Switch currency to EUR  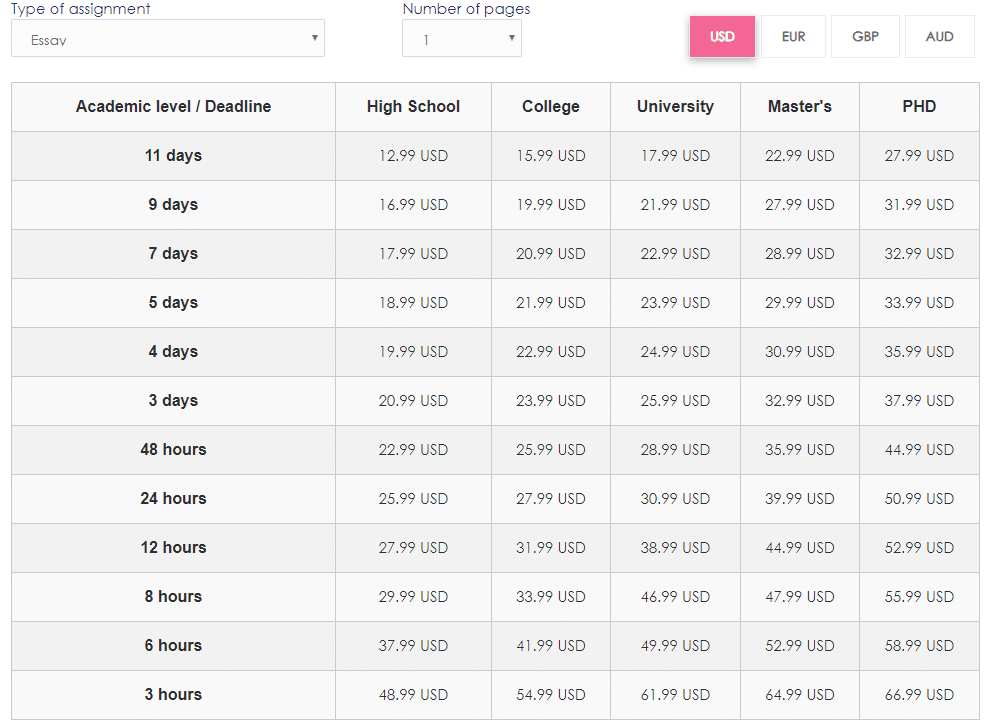(x=794, y=37)
